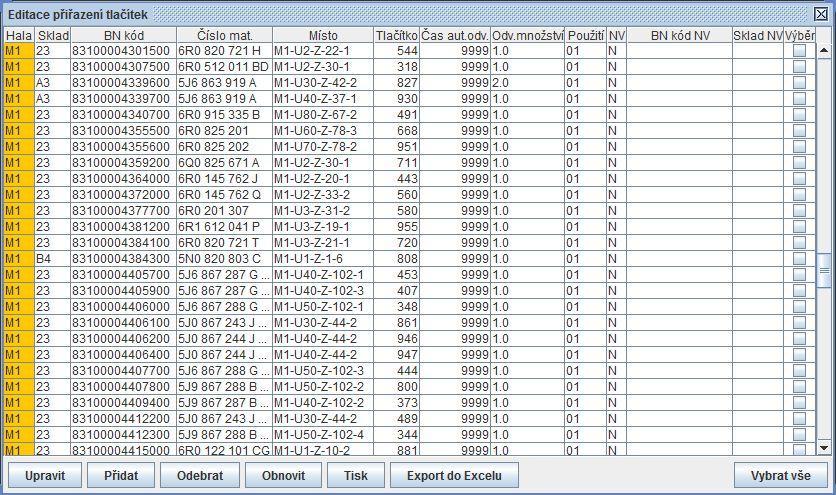Click button number 560 cell

397,195
